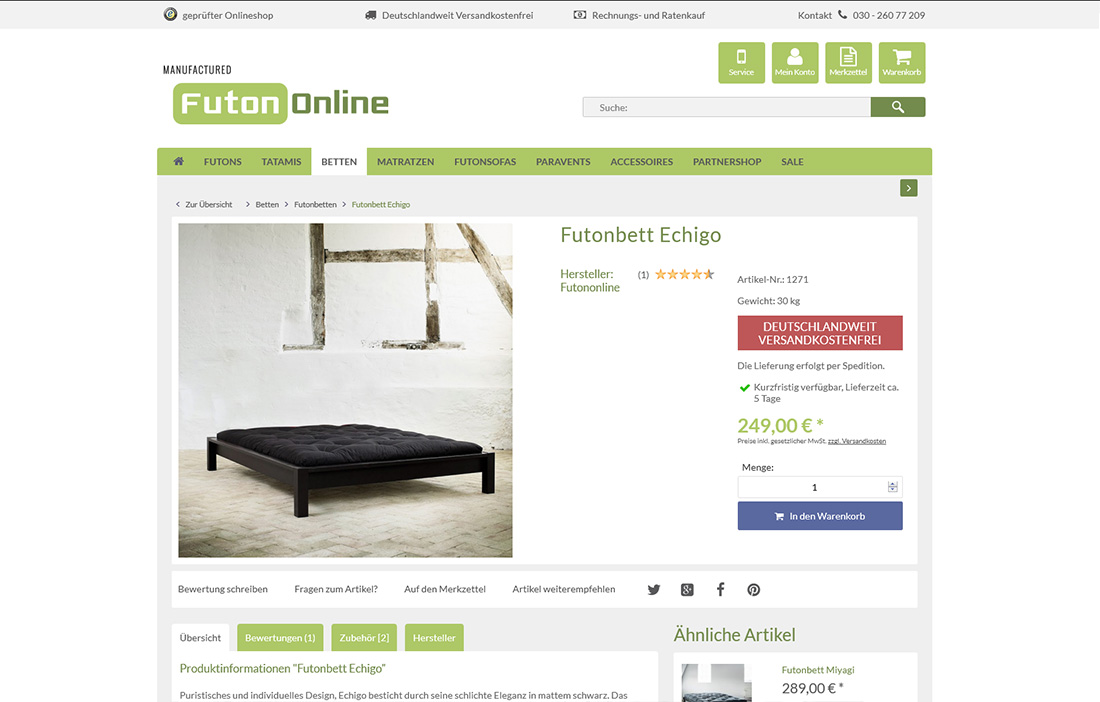This screenshot has height=702, width=1100.
Task: Share product on Twitter
Action: (653, 590)
